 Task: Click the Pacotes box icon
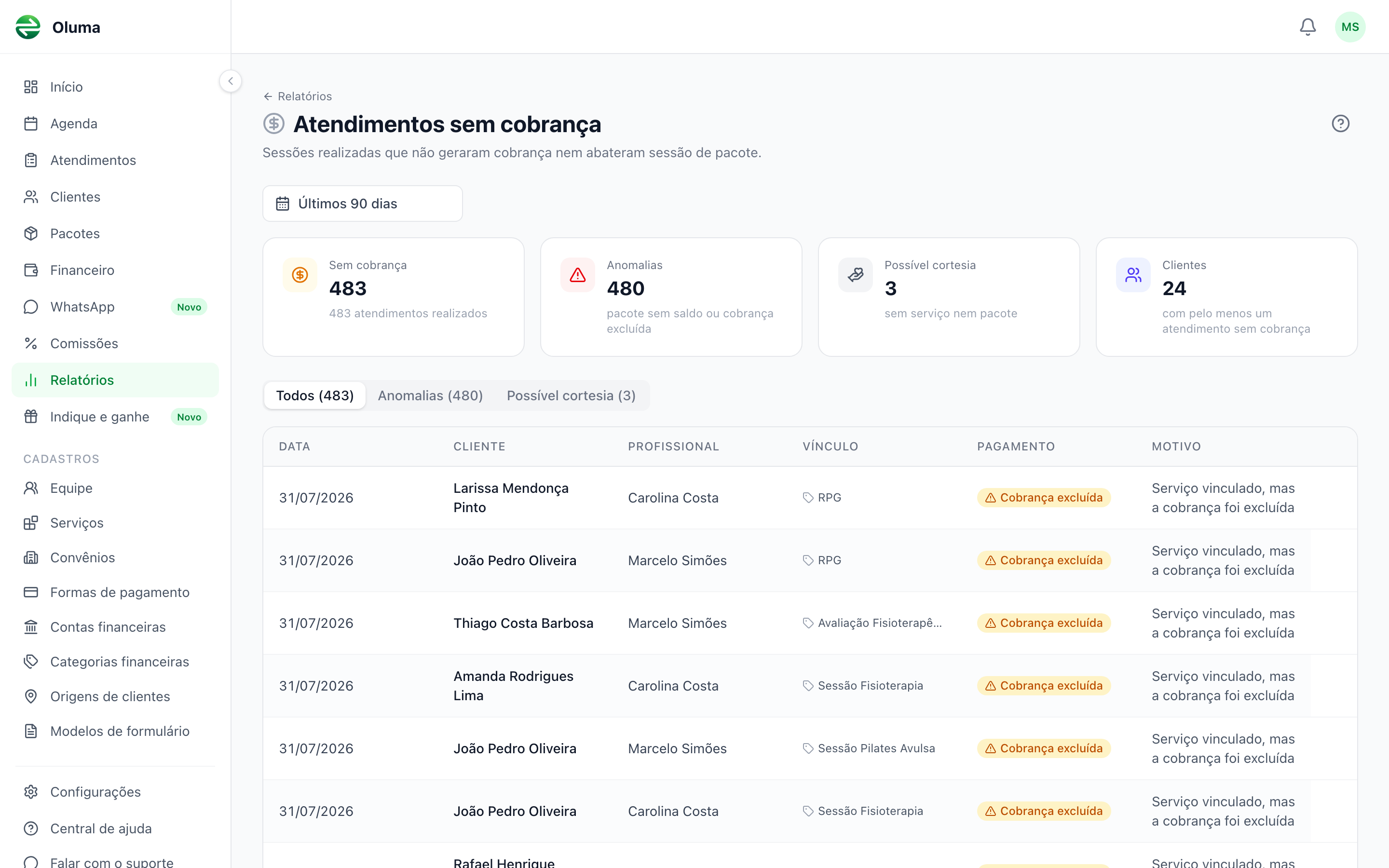[31, 234]
